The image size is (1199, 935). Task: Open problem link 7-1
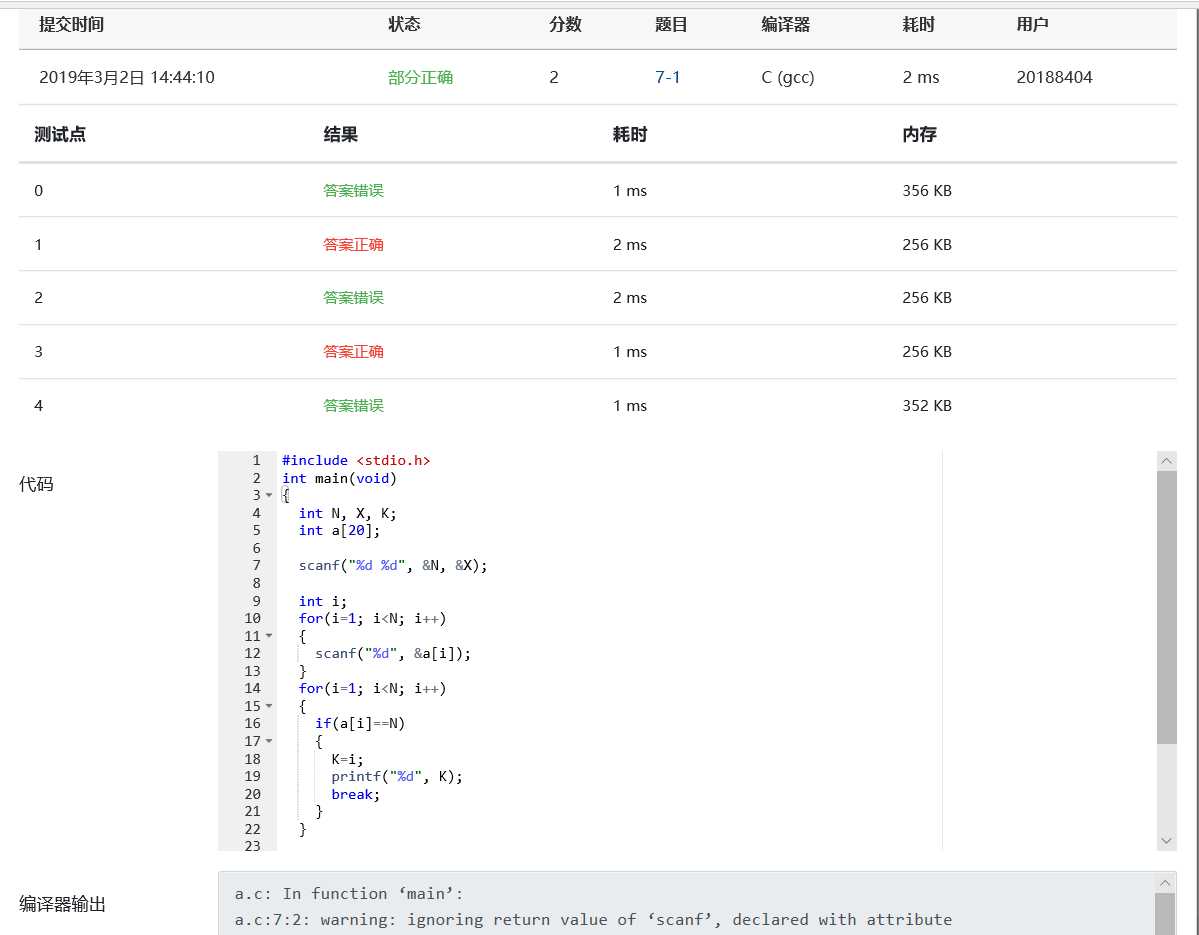668,77
